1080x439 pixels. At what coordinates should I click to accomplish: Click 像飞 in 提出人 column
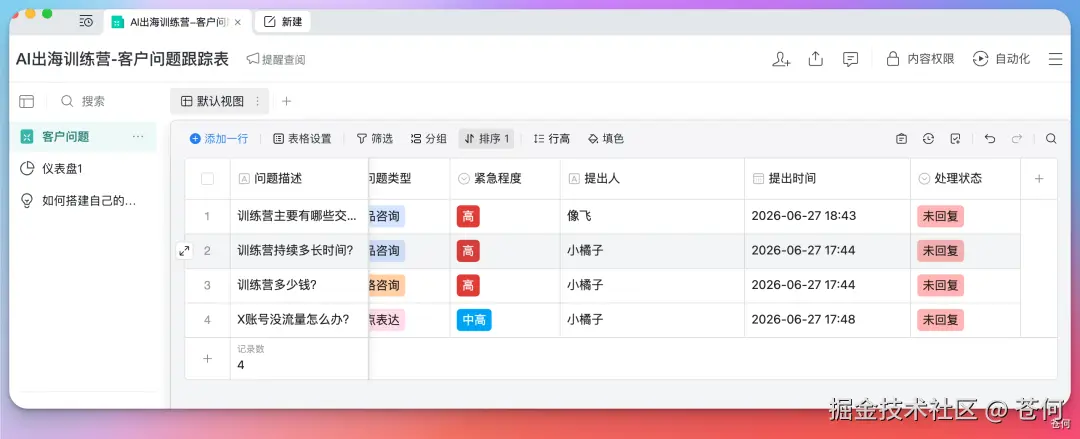tap(579, 216)
